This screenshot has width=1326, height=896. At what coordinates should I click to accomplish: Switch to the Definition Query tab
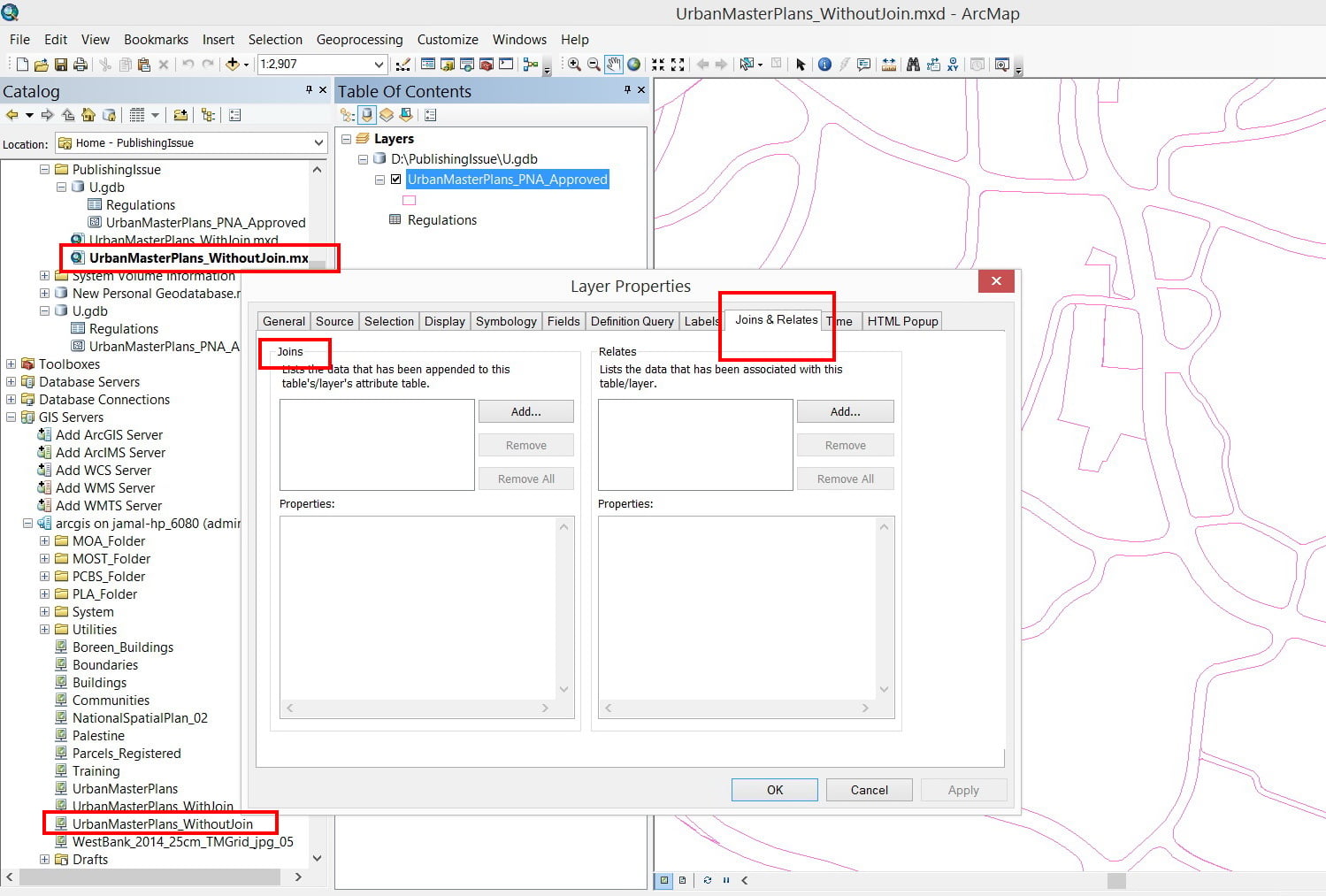[632, 321]
